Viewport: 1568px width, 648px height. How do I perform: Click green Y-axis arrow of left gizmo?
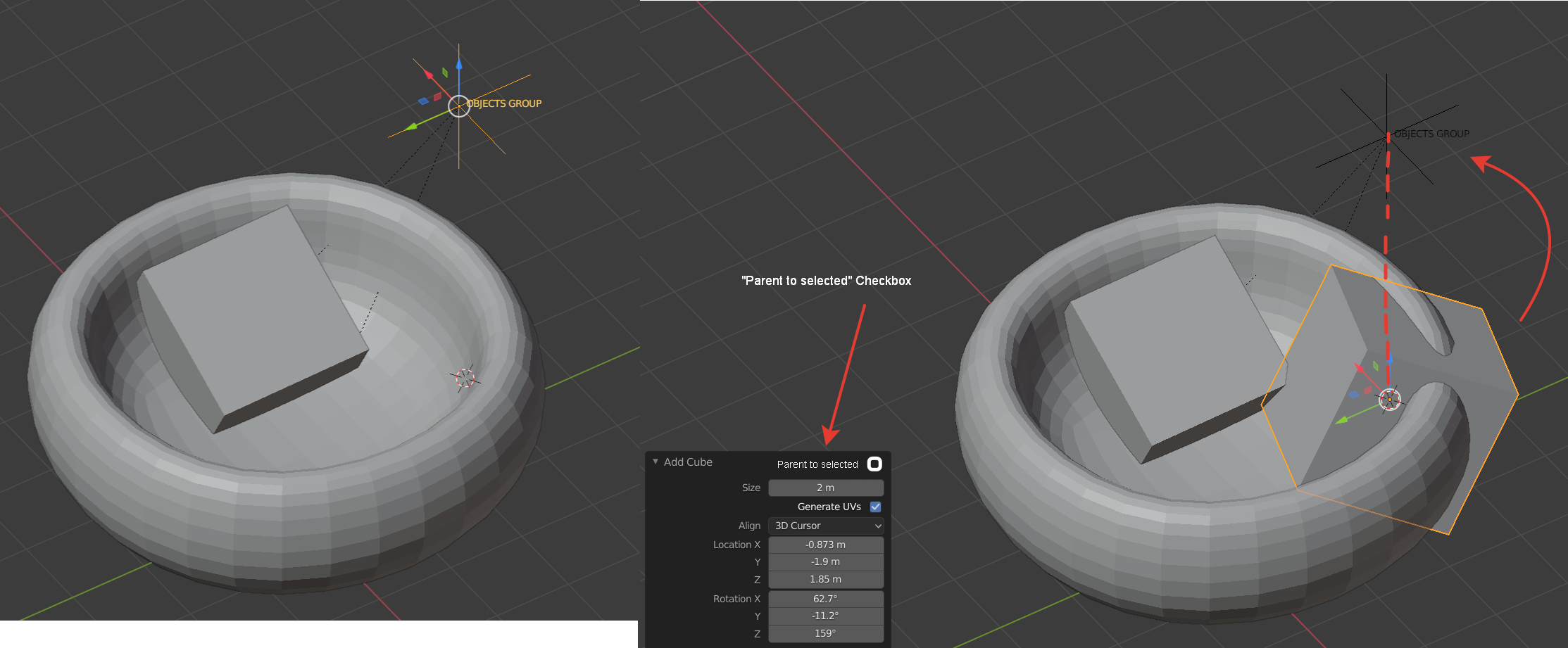412,127
